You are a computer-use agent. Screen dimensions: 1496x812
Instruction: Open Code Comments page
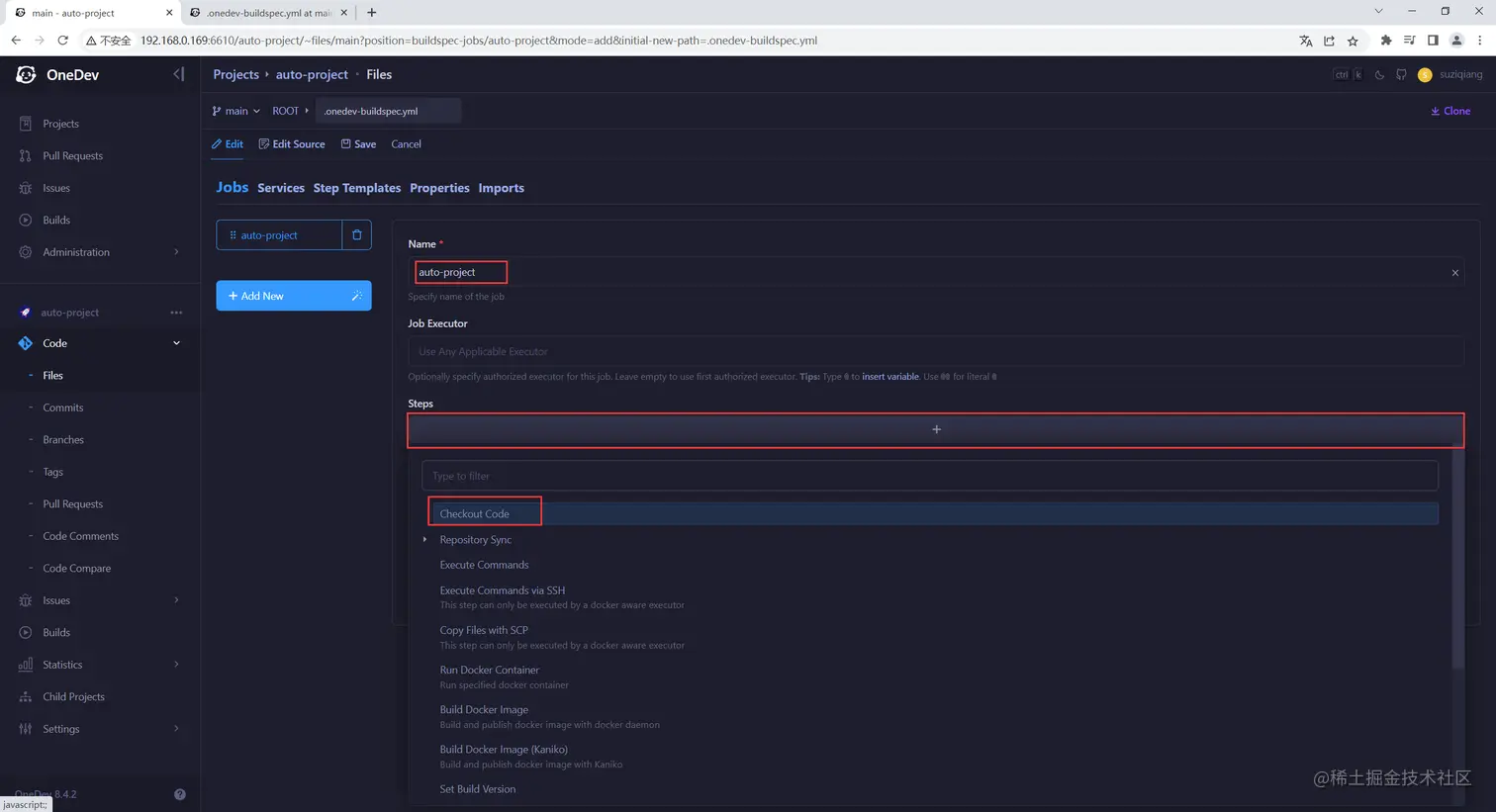80,536
